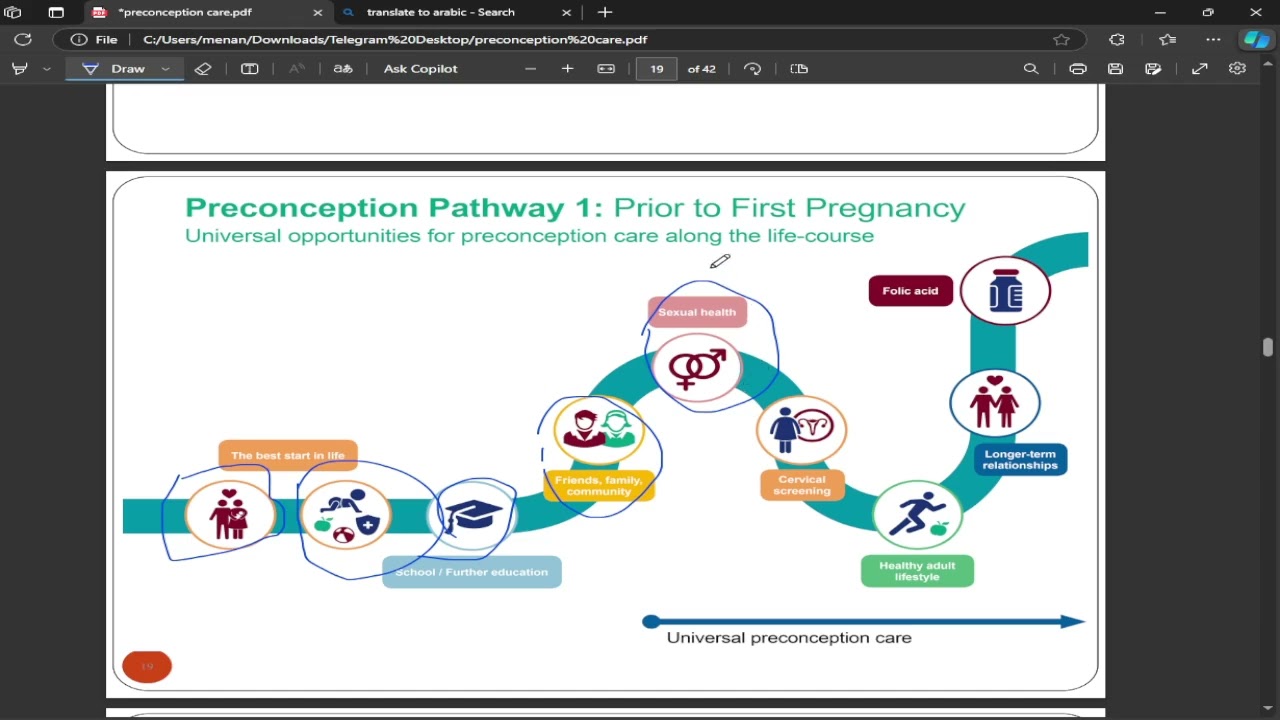
Task: Toggle the Draw tool
Action: [113, 69]
